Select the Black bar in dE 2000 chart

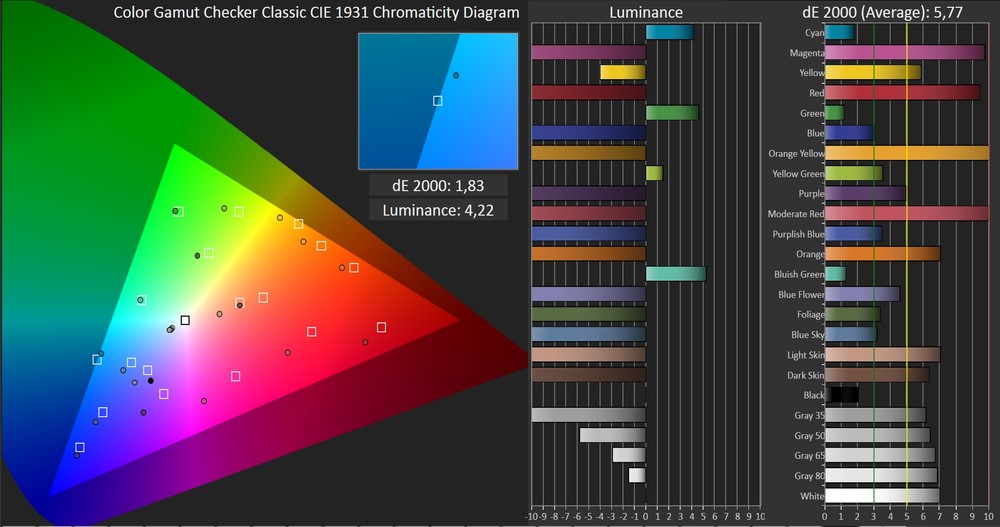point(842,395)
